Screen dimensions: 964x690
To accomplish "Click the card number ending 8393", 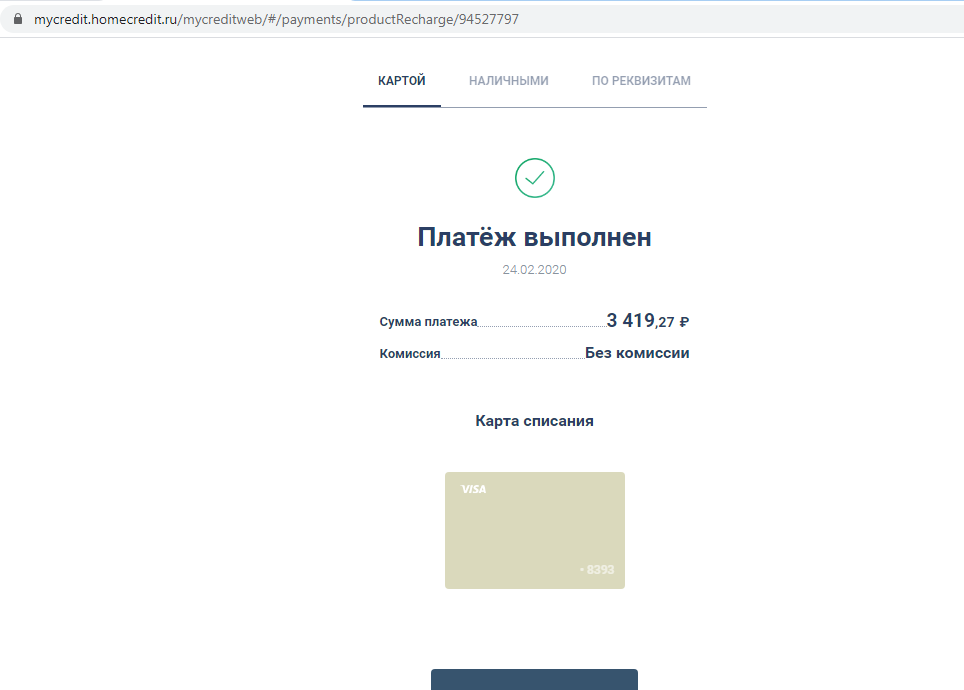I will coord(598,570).
